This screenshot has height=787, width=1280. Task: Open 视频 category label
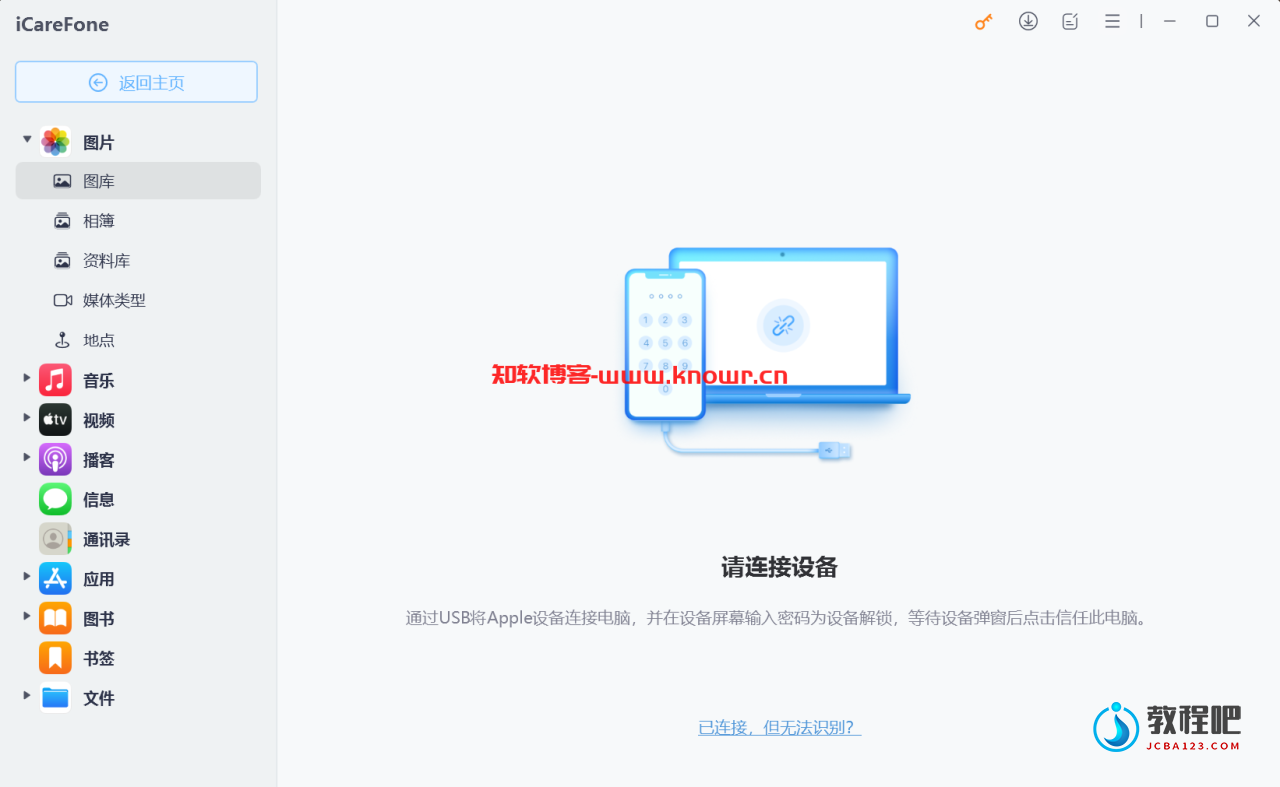(99, 421)
